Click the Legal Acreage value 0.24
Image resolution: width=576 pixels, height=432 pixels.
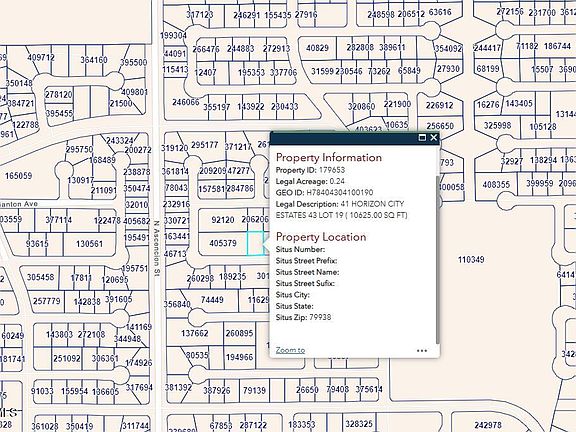[x=337, y=181]
